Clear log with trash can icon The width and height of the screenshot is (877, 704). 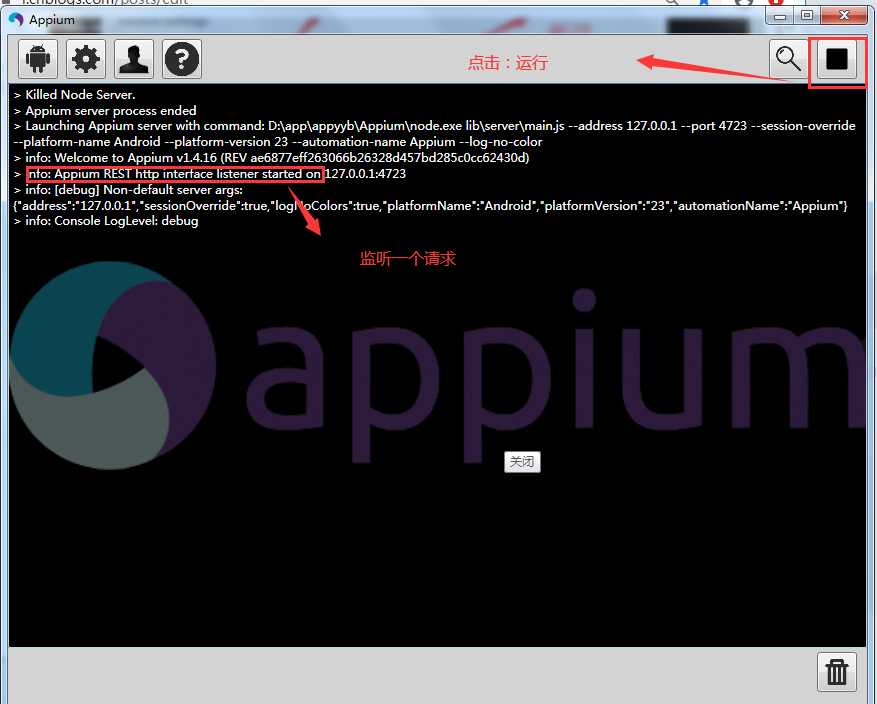tap(837, 672)
